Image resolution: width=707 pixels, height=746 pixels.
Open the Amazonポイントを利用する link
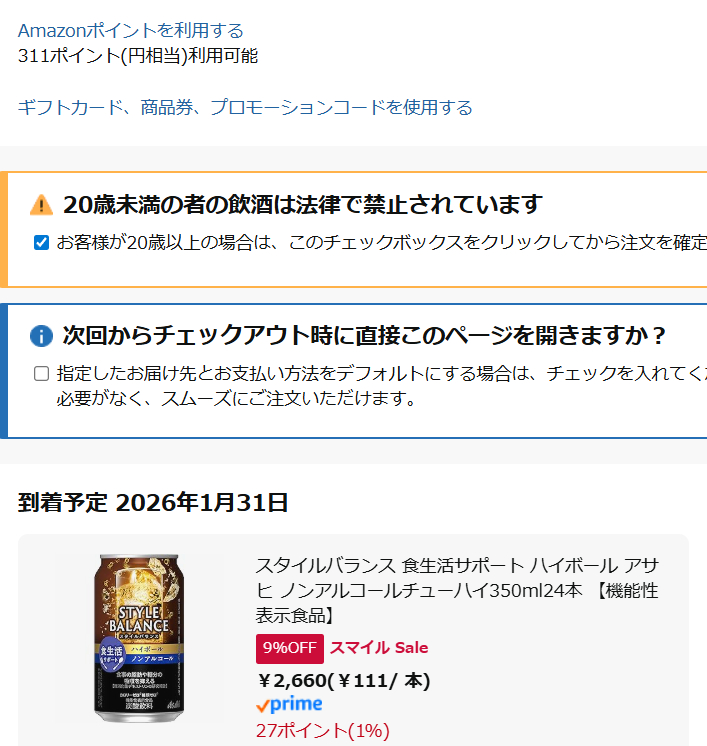tap(130, 31)
